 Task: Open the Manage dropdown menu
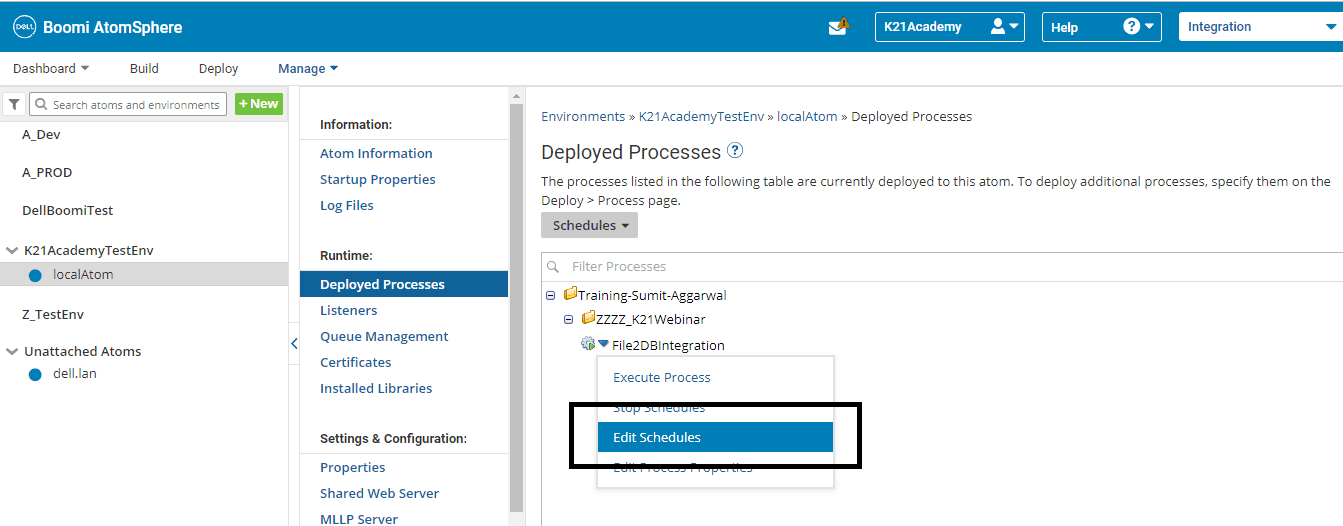click(308, 68)
